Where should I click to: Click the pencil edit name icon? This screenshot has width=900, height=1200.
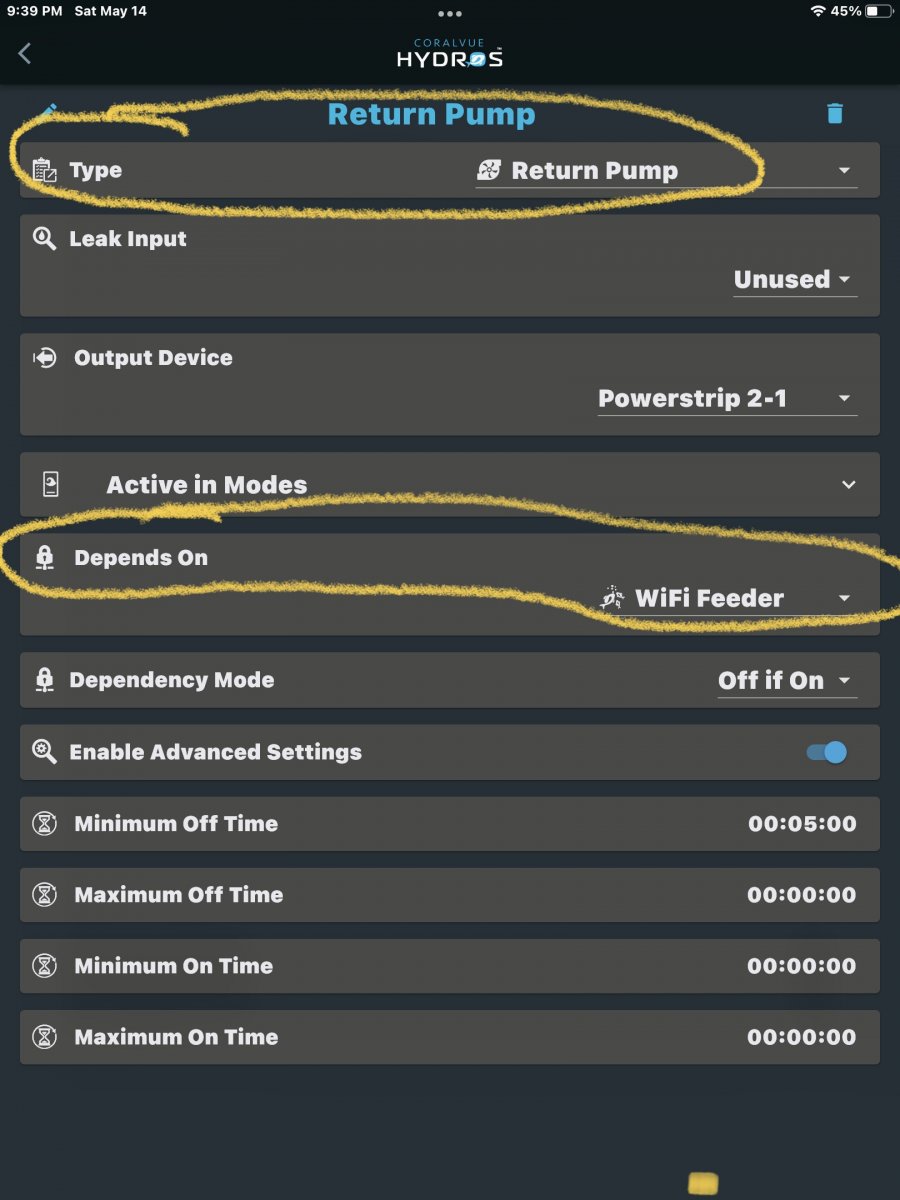[x=48, y=112]
